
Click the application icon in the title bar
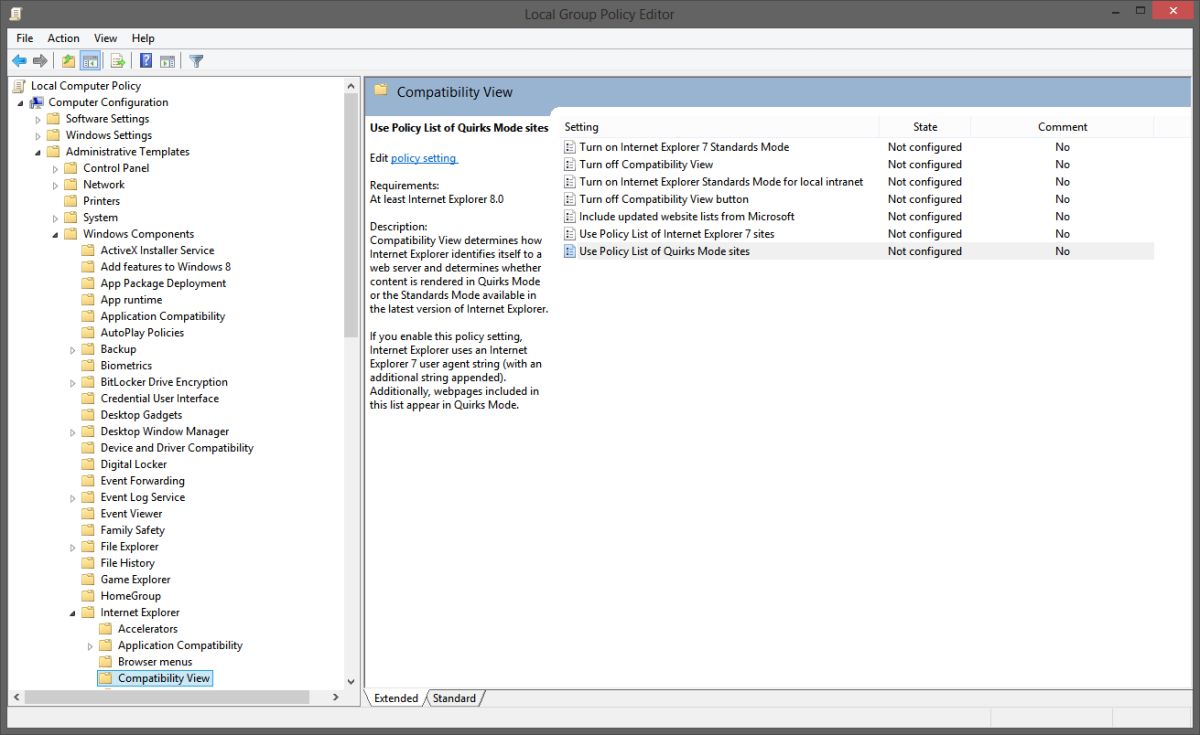point(16,14)
